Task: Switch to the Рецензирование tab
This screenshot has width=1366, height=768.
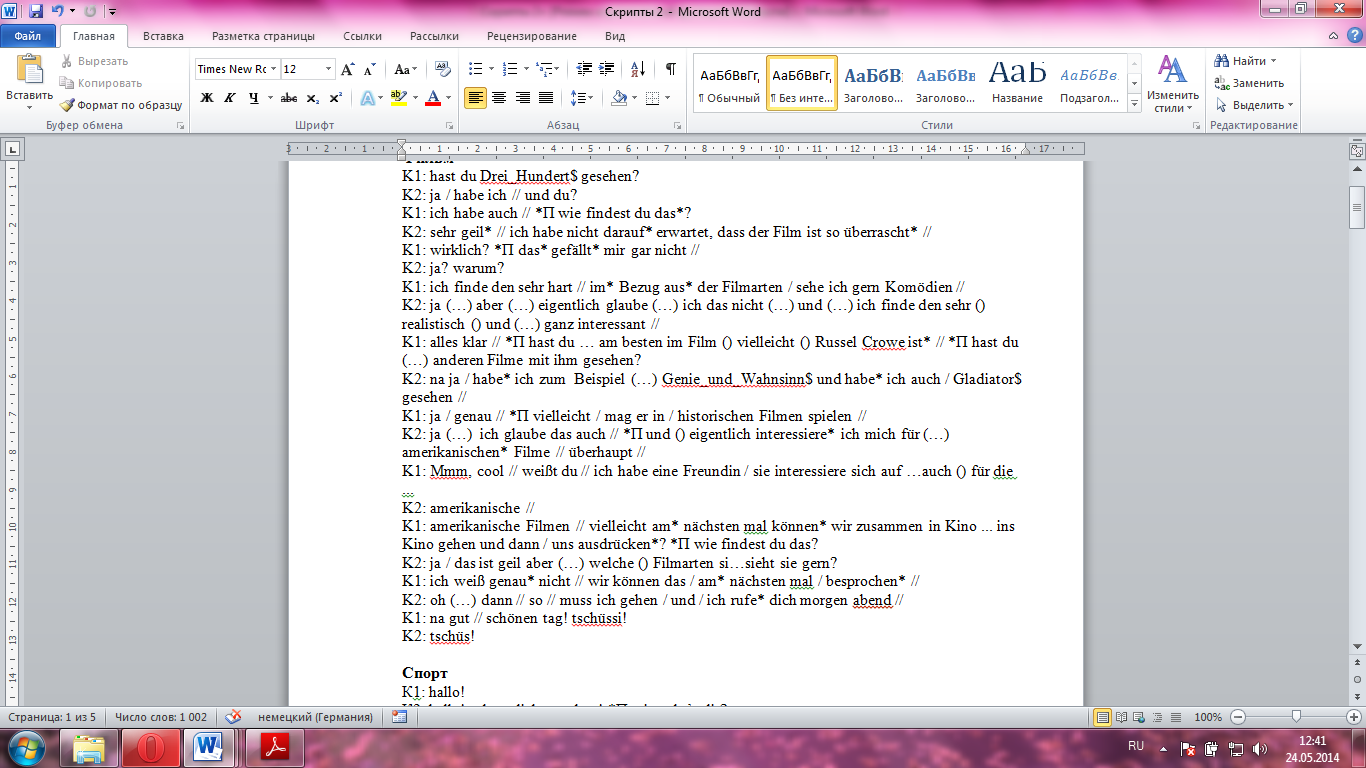Action: point(531,36)
